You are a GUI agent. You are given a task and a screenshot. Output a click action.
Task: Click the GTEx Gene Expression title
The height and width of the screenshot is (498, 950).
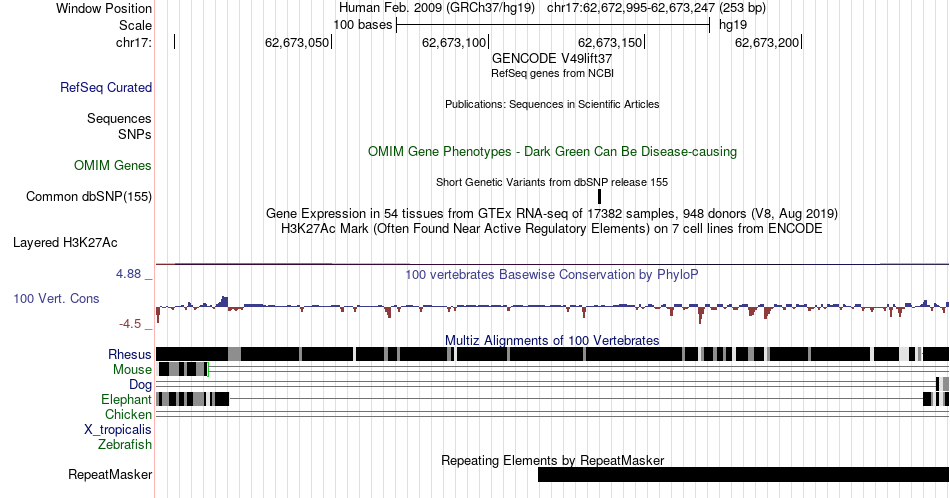tap(552, 213)
